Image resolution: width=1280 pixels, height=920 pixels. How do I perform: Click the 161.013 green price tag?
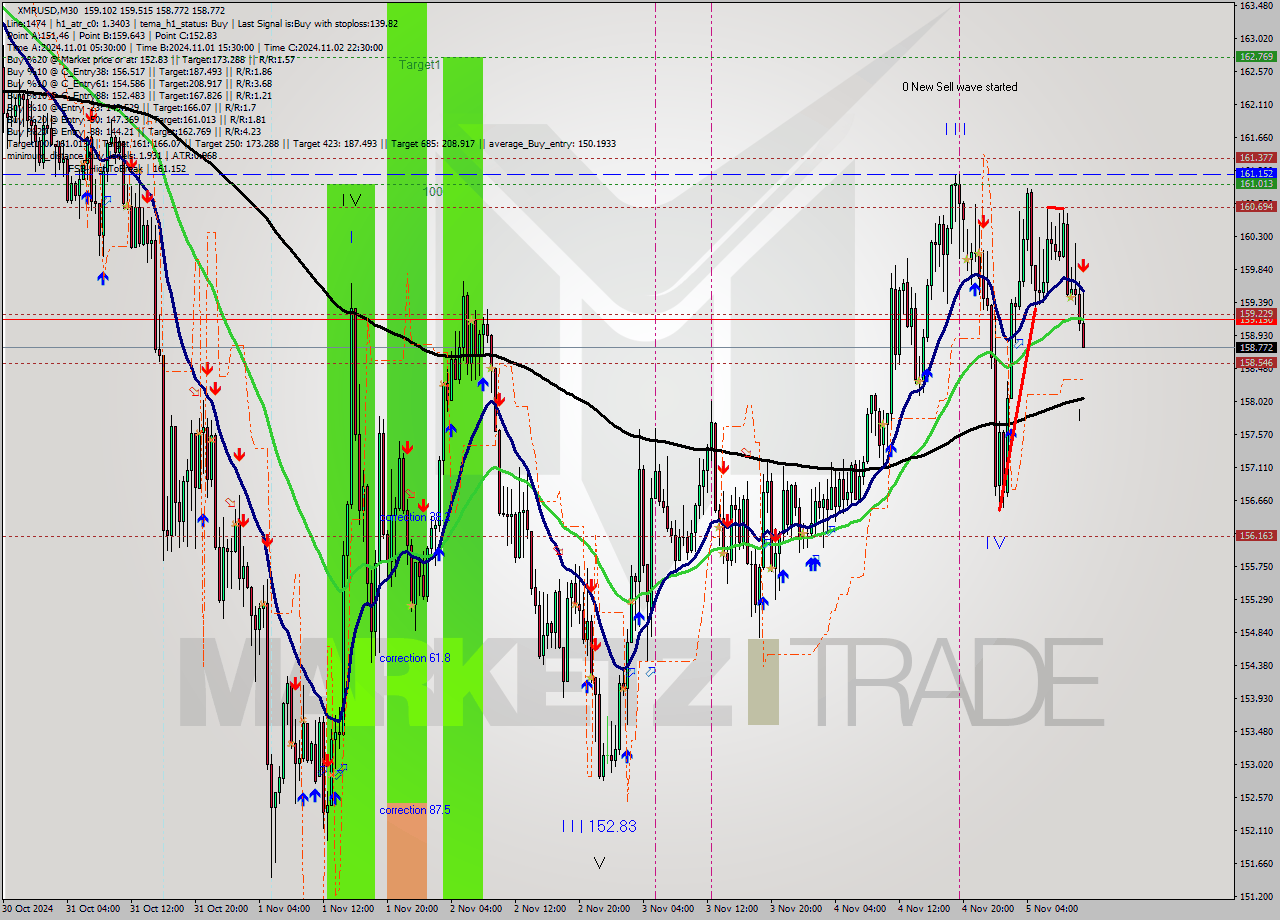pos(1255,183)
